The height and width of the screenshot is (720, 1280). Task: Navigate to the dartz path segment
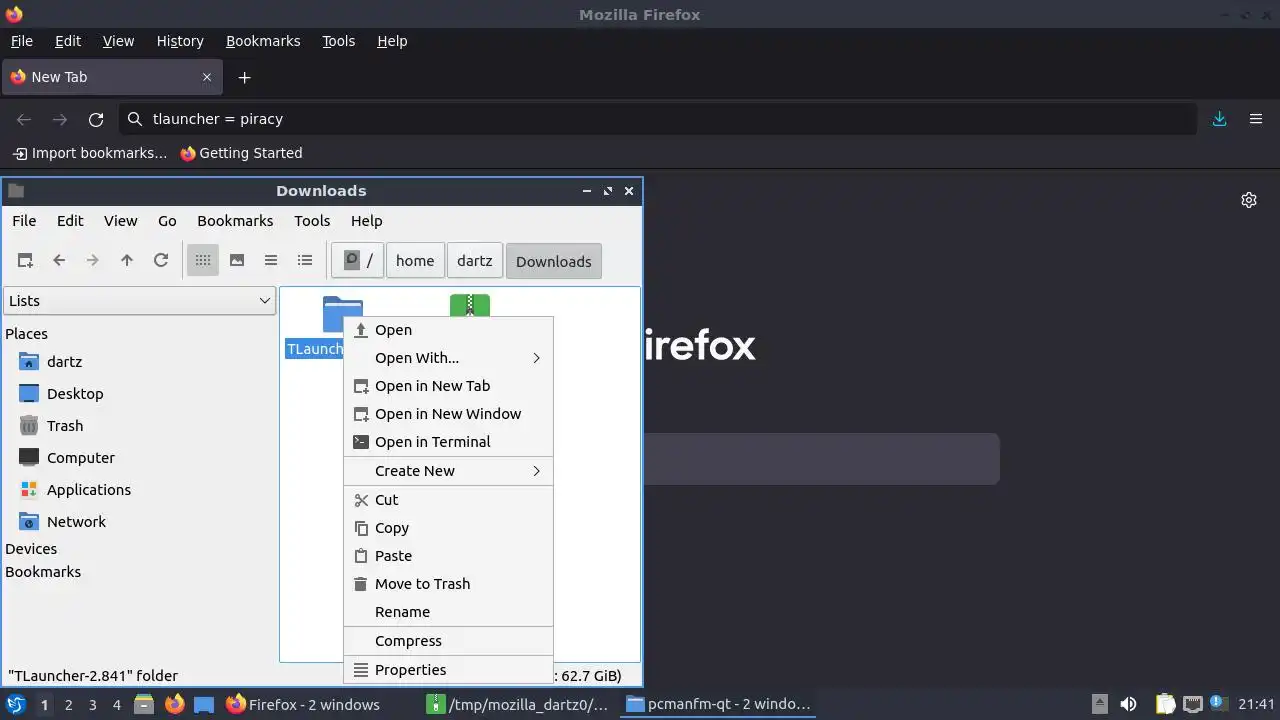475,261
